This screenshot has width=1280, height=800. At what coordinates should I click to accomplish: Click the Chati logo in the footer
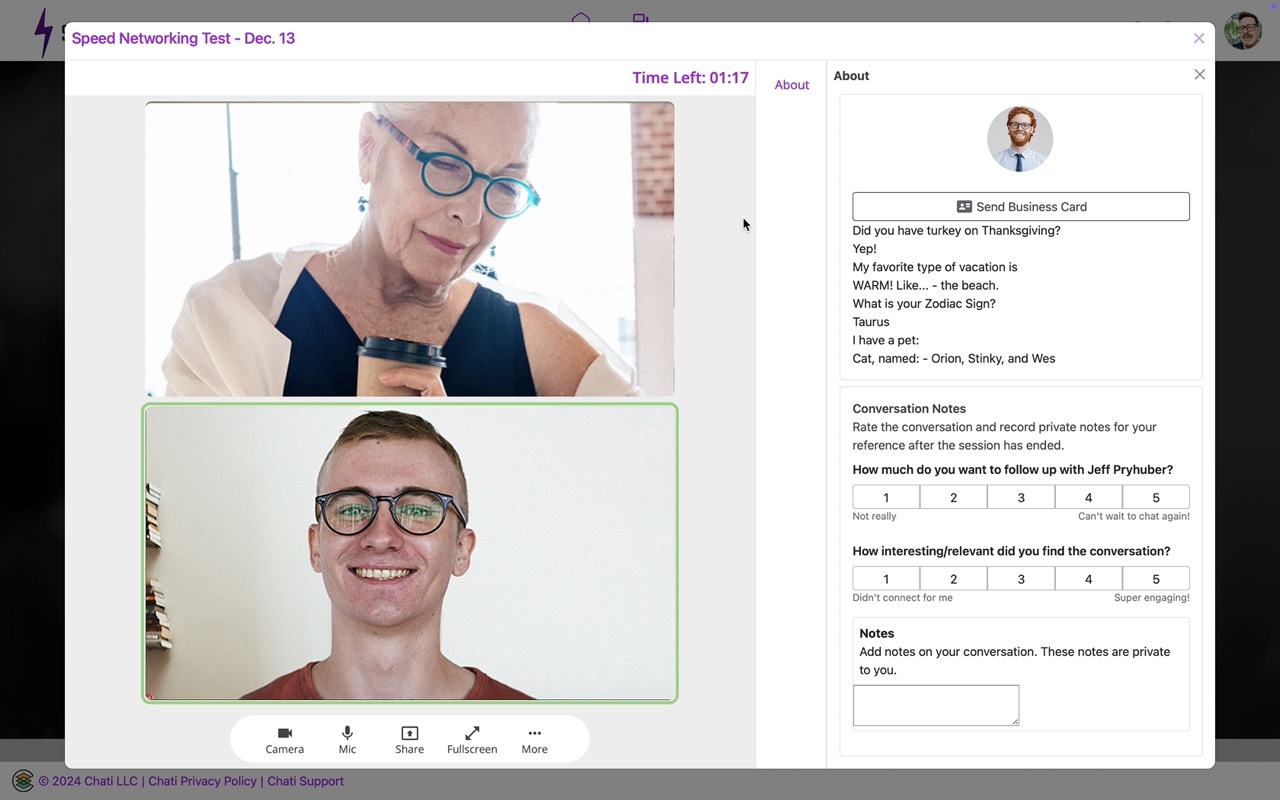[x=22, y=781]
